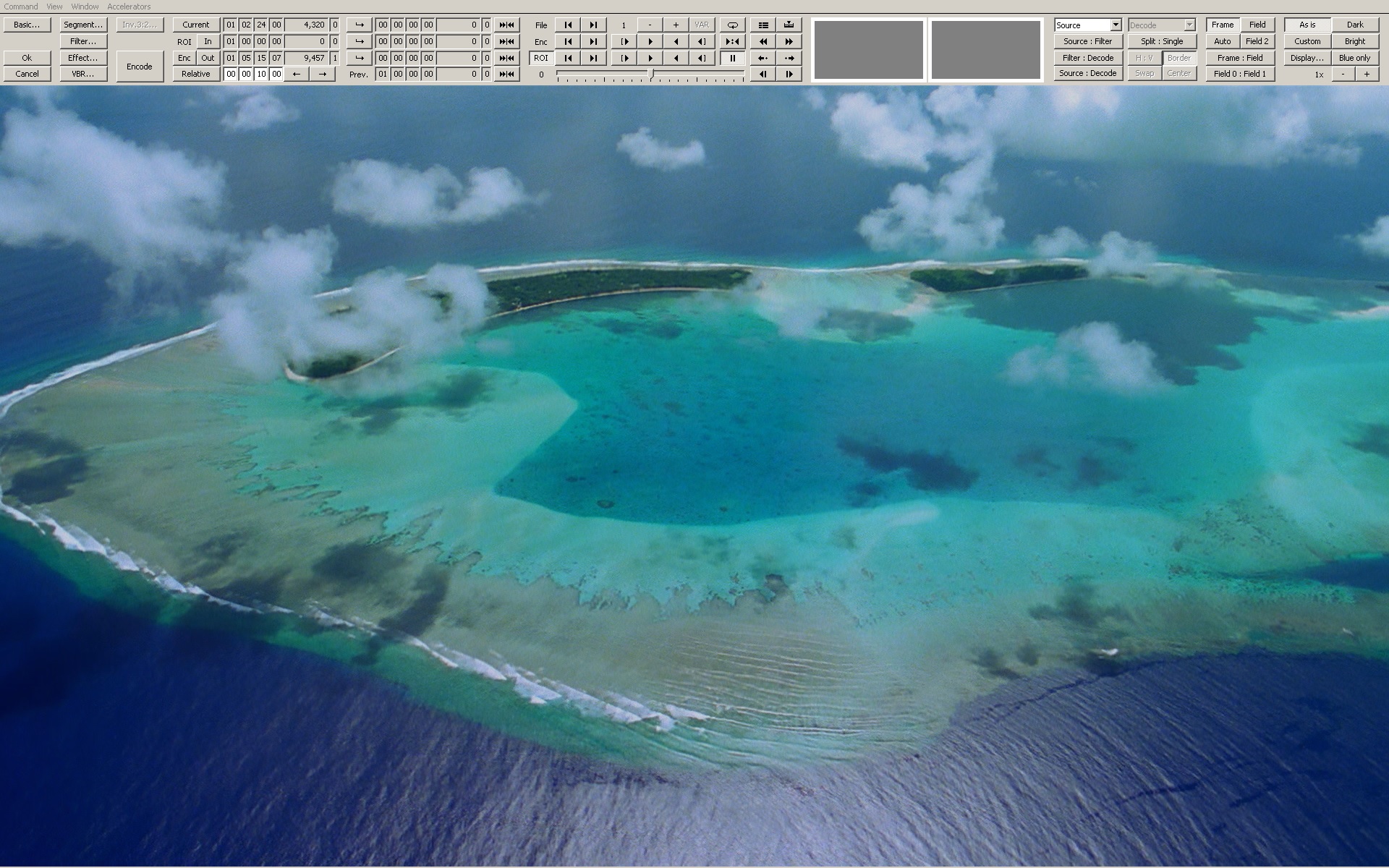The height and width of the screenshot is (868, 1389).
Task: Open the list view icon
Action: 763,25
